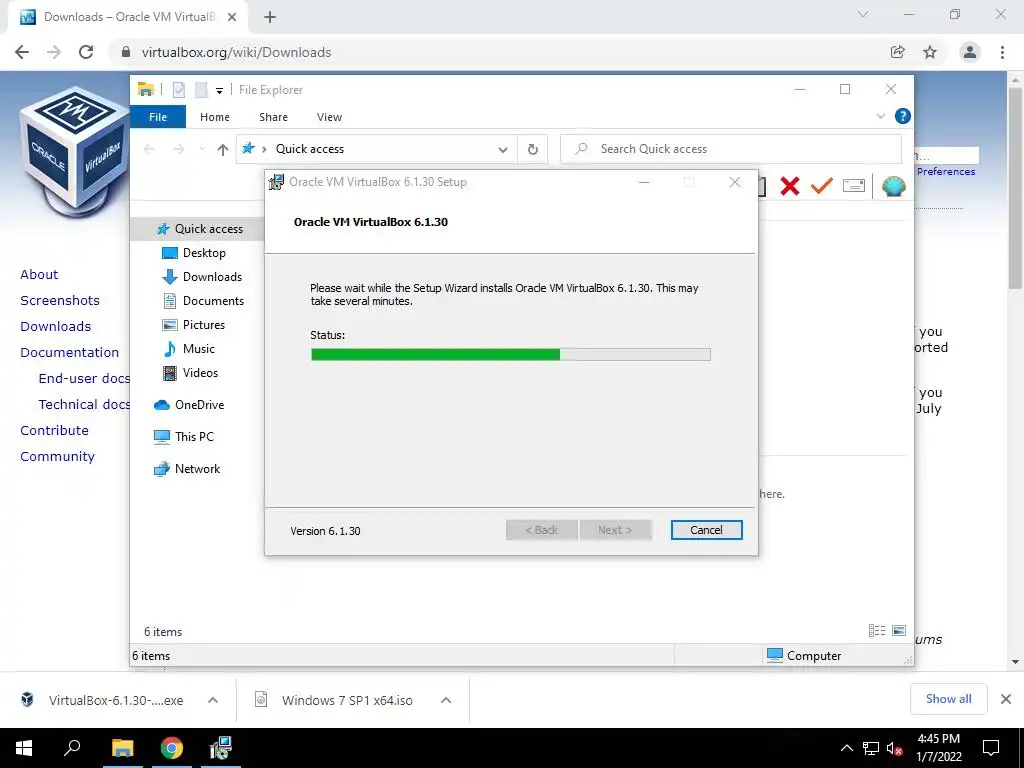Switch to the View ribbon tab
Image resolution: width=1024 pixels, height=768 pixels.
pyautogui.click(x=329, y=117)
